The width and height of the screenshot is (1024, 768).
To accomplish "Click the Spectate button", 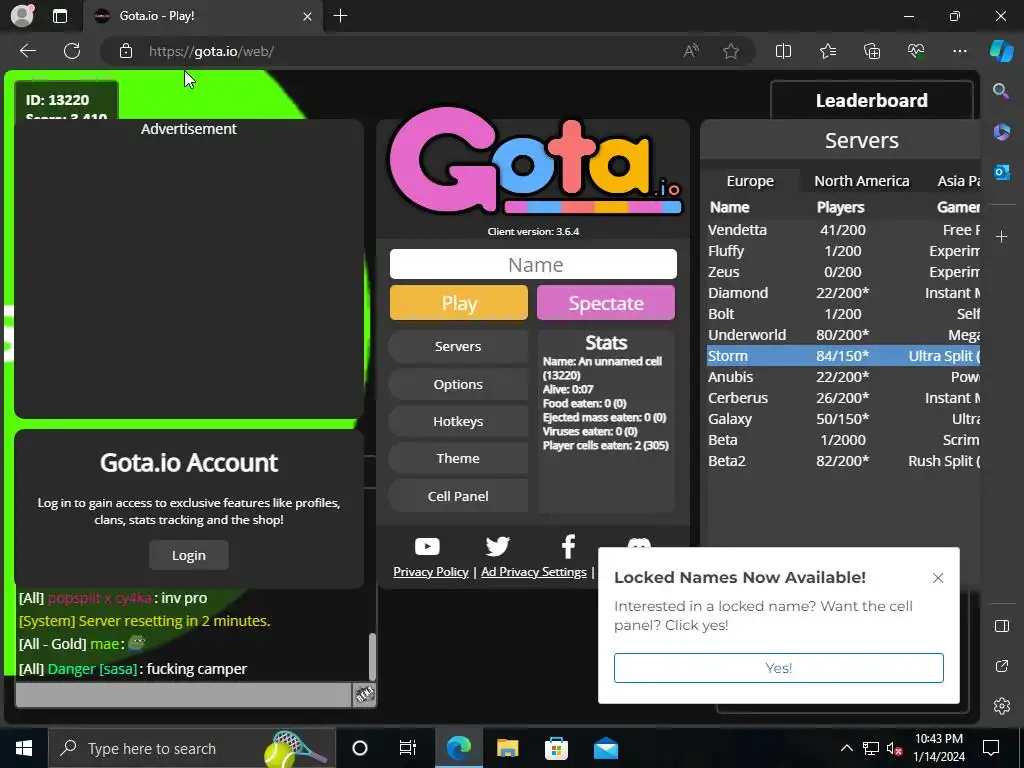I will (605, 303).
